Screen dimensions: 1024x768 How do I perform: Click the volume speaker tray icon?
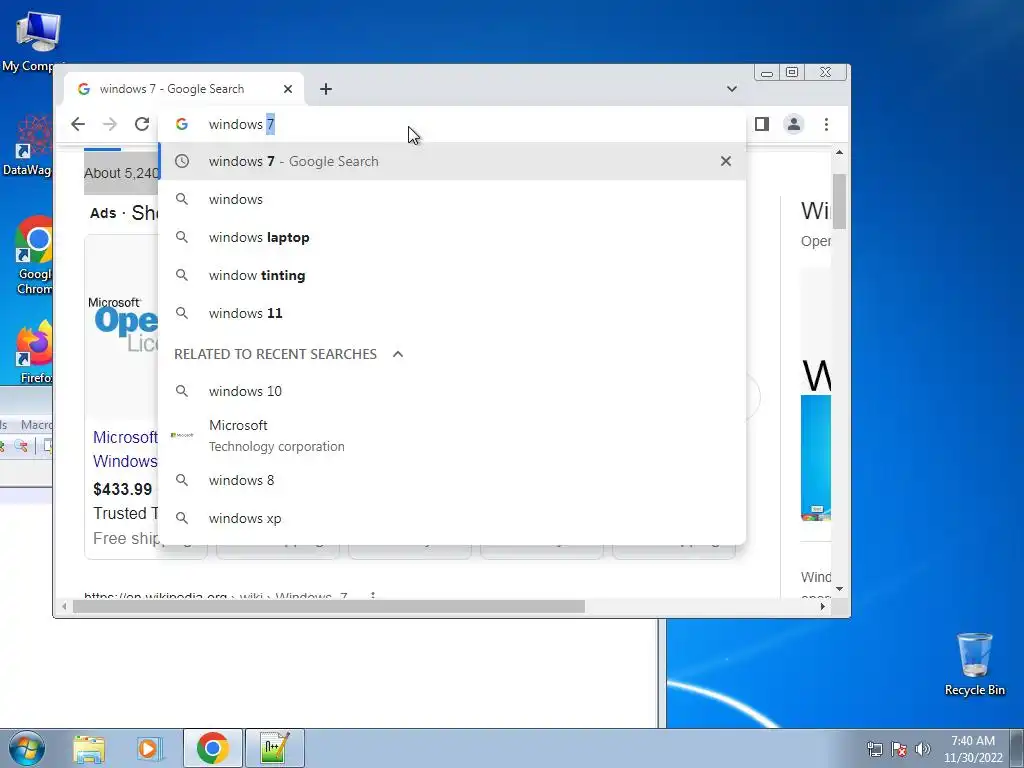[x=923, y=749]
